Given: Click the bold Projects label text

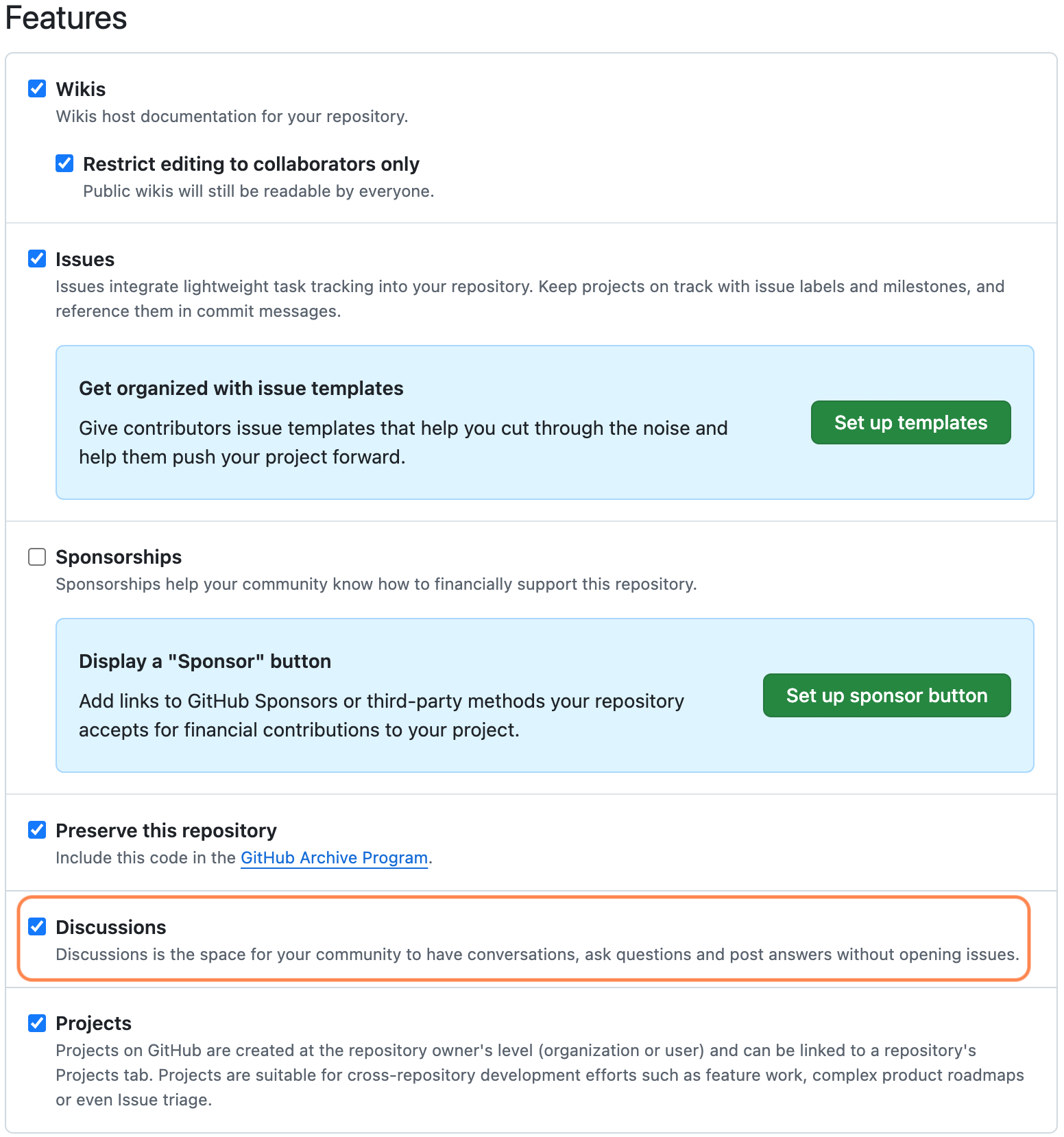Looking at the screenshot, I should (x=93, y=1023).
